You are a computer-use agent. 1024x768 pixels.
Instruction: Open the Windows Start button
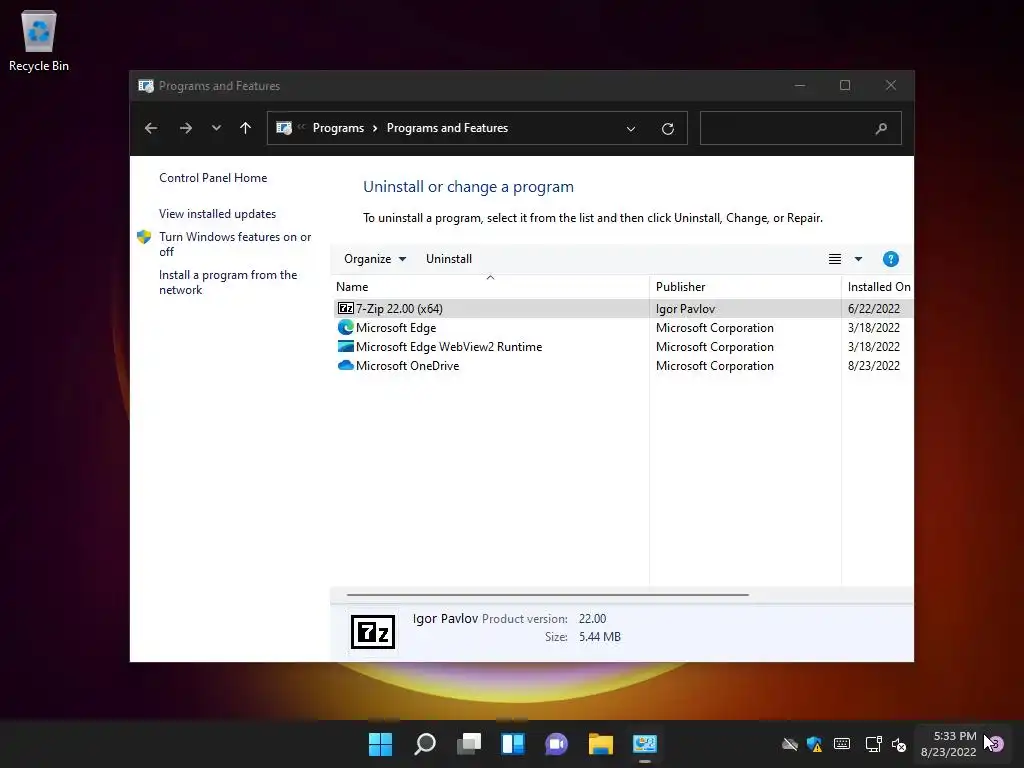(380, 744)
